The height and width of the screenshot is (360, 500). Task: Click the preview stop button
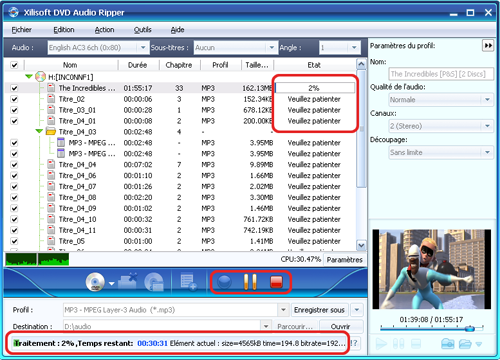tap(416, 343)
